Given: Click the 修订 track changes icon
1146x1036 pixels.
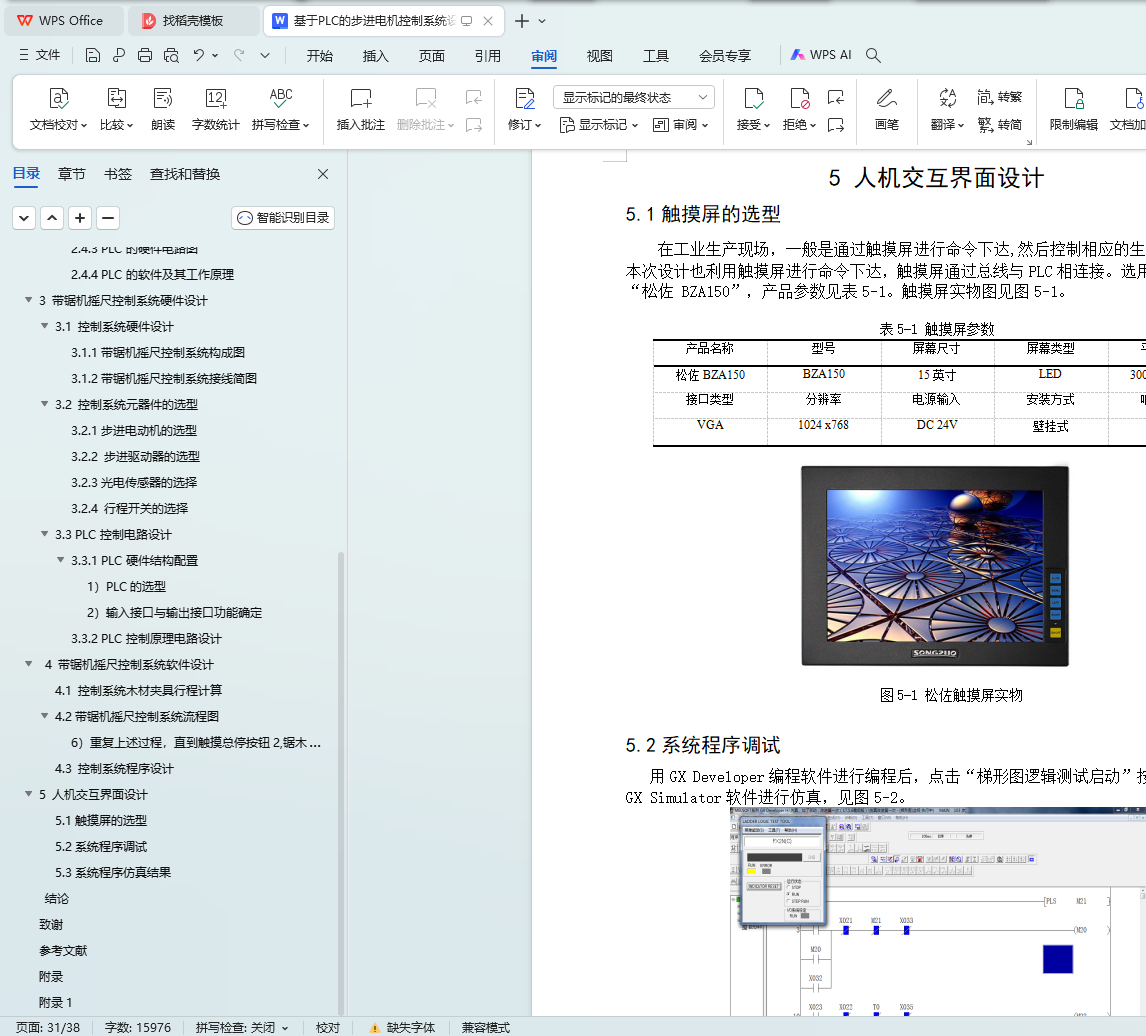Looking at the screenshot, I should pos(525,98).
